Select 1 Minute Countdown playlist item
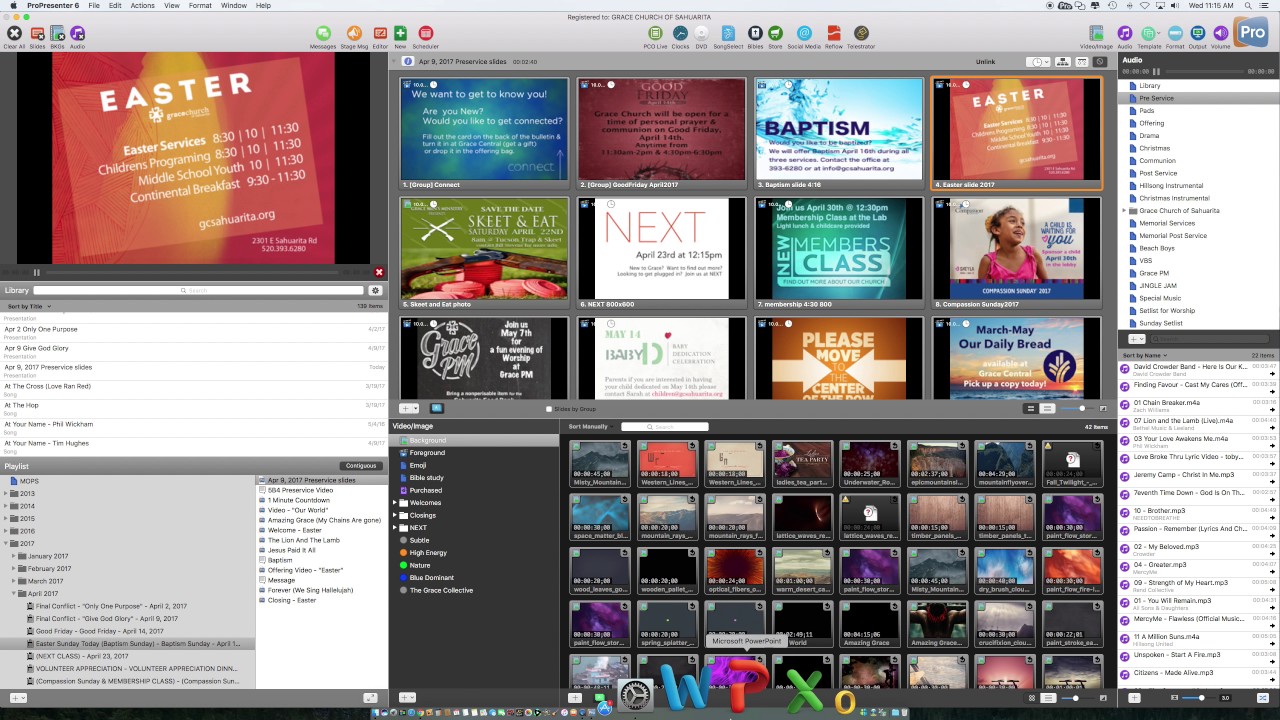The image size is (1280, 720). pos(298,500)
